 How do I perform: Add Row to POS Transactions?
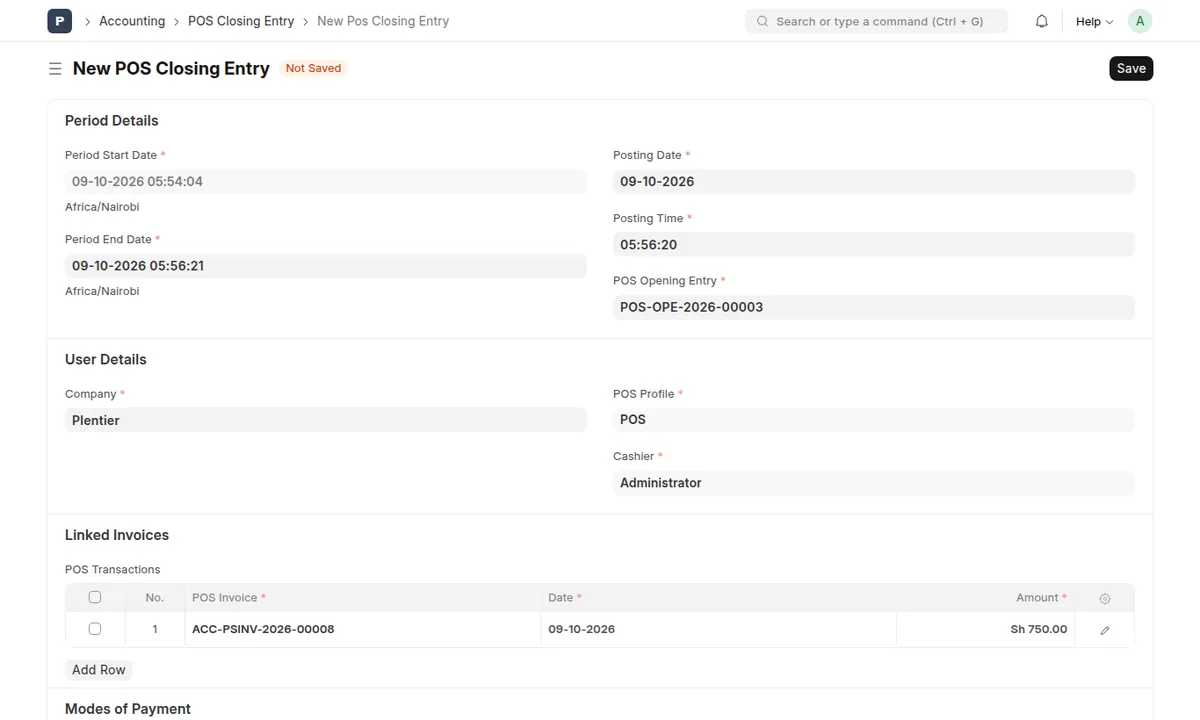pos(99,670)
